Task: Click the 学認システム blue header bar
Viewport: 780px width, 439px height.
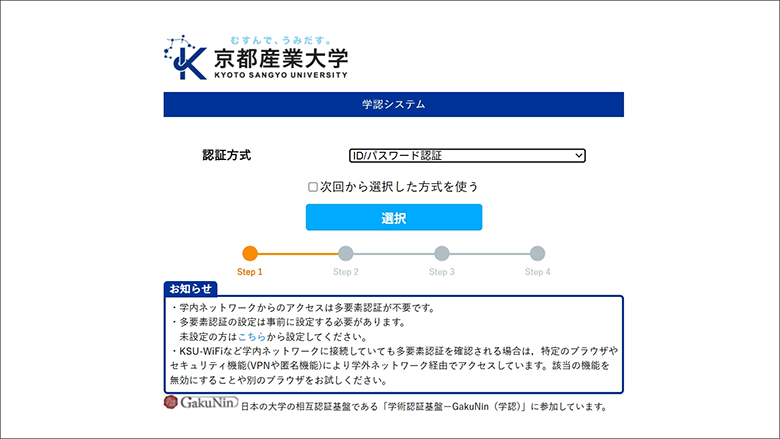Action: tap(394, 104)
